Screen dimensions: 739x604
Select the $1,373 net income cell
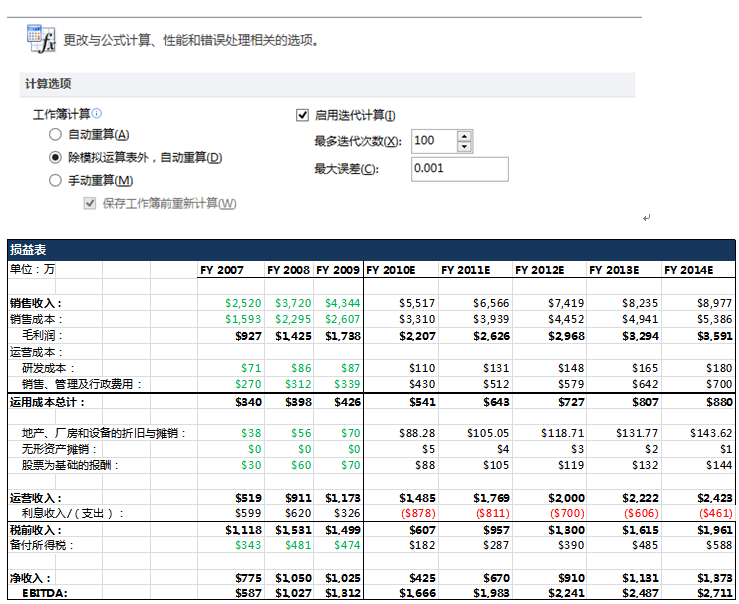click(x=712, y=578)
